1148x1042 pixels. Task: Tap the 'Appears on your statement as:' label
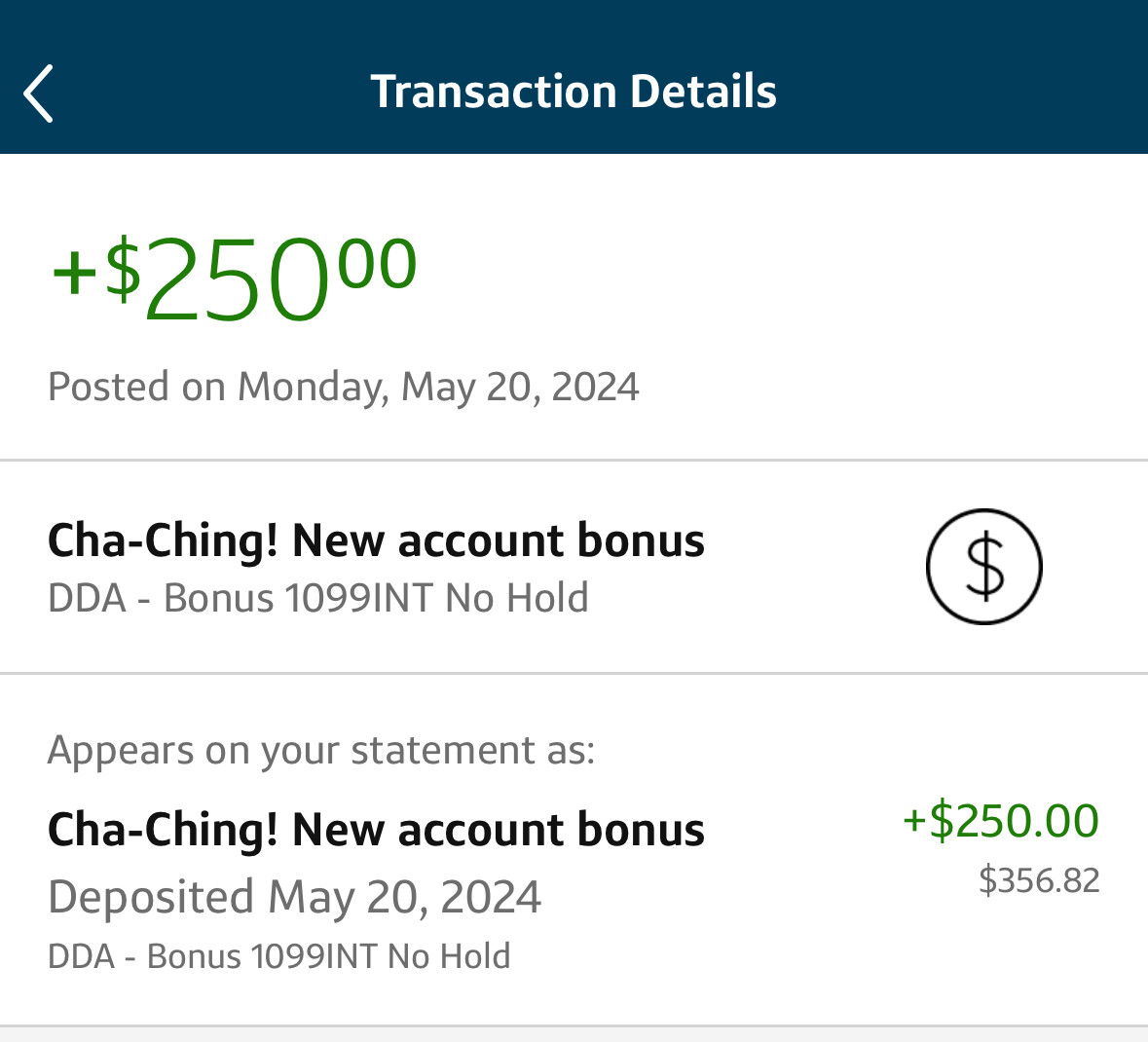(x=320, y=750)
